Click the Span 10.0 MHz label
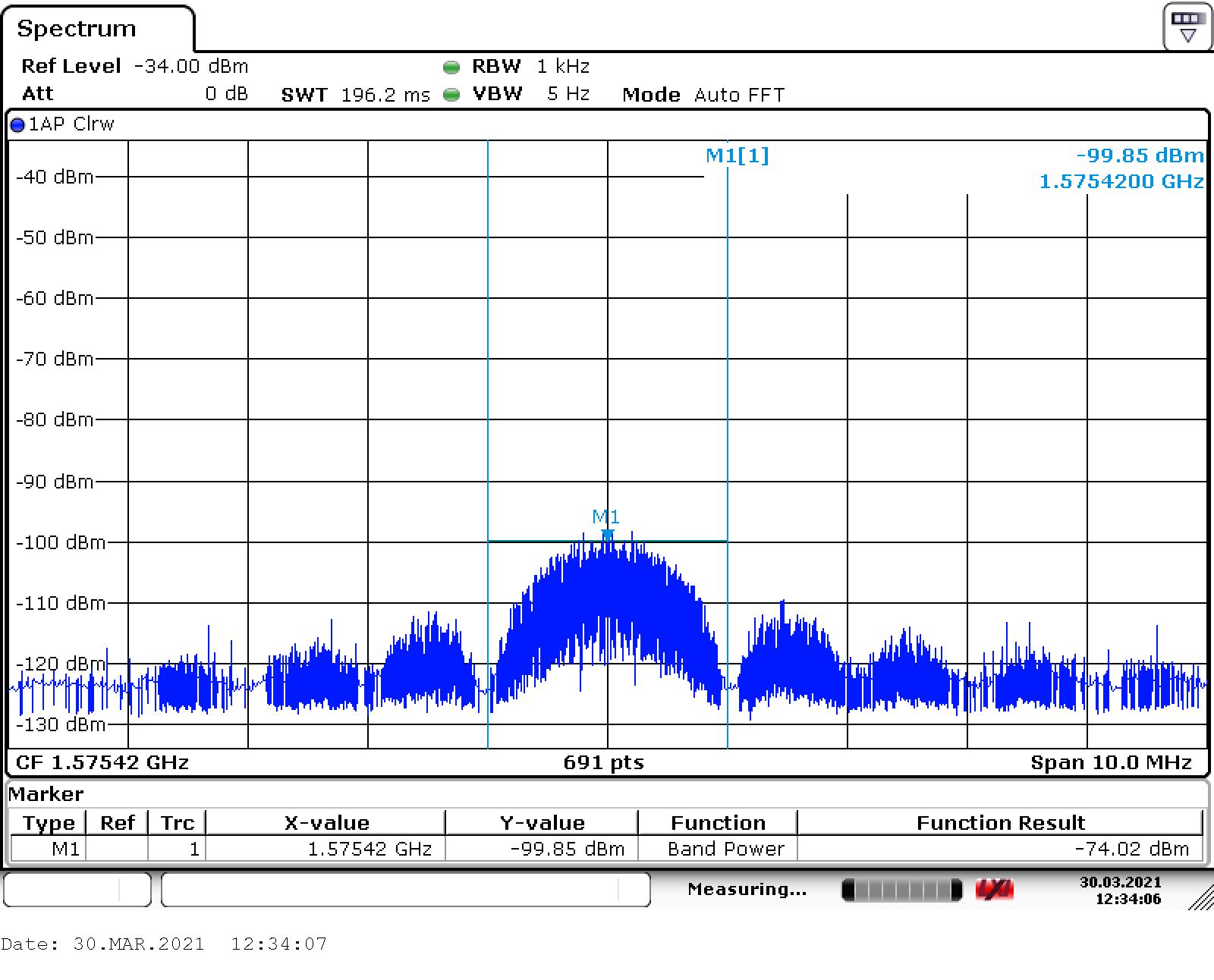The width and height of the screenshot is (1214, 980). [x=1111, y=762]
